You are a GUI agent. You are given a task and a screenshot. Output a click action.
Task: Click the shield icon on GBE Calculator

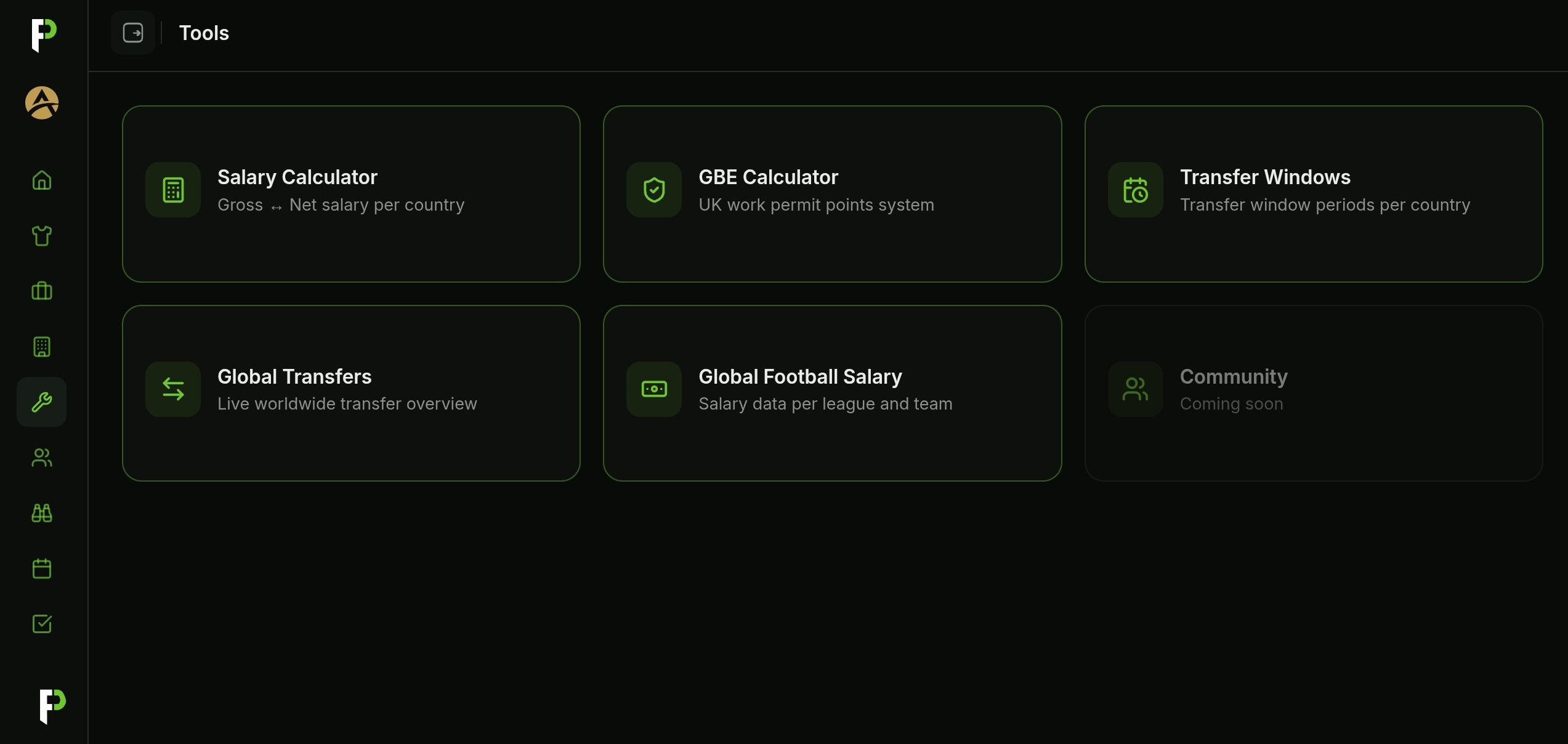654,190
